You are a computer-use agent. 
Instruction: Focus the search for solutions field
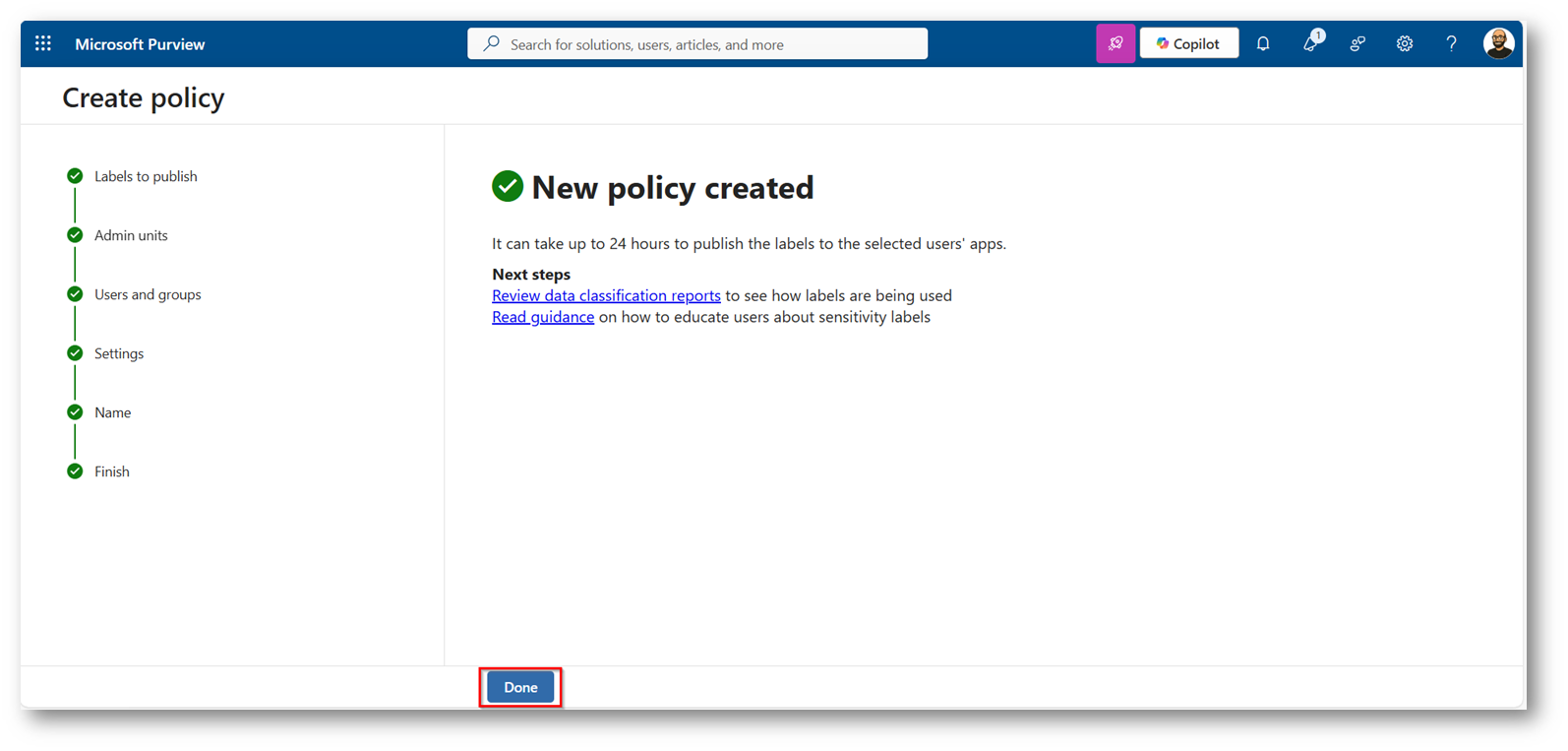click(697, 43)
